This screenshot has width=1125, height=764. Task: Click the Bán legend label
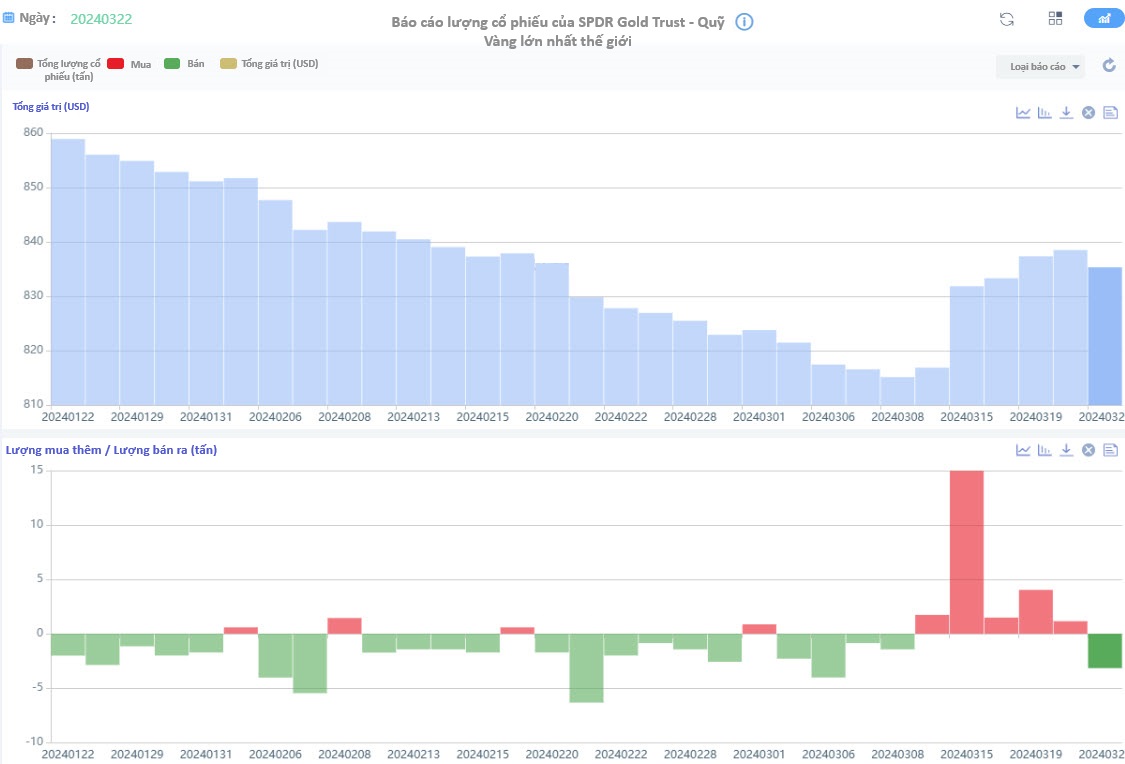click(x=196, y=64)
